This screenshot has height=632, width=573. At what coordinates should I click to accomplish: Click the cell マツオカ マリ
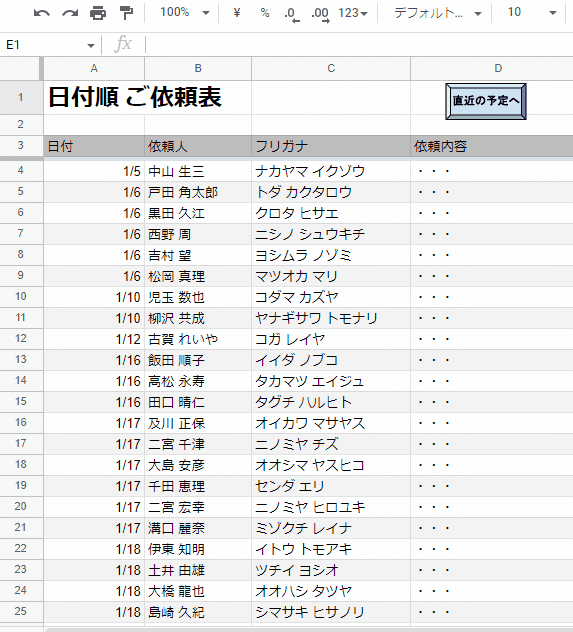331,276
